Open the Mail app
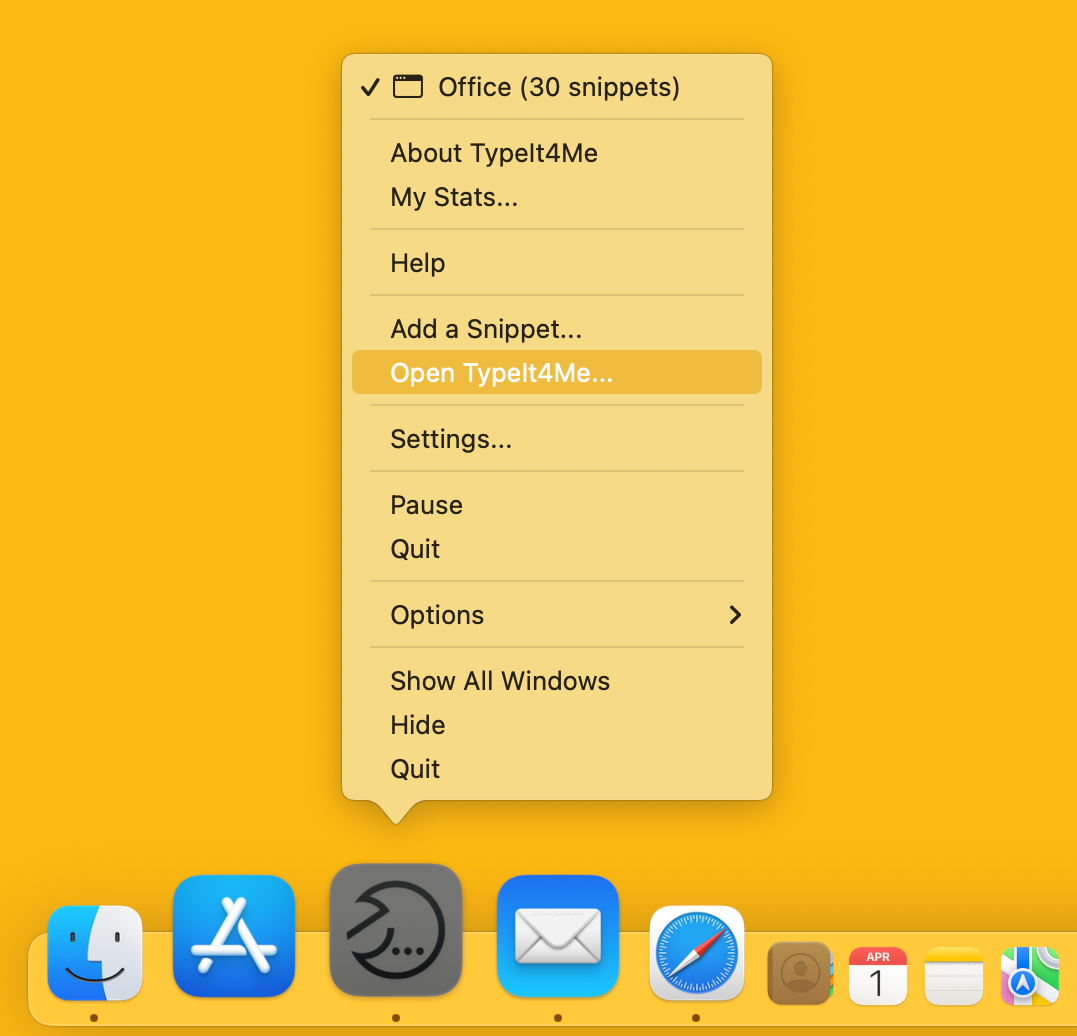The height and width of the screenshot is (1036, 1077). (x=557, y=936)
